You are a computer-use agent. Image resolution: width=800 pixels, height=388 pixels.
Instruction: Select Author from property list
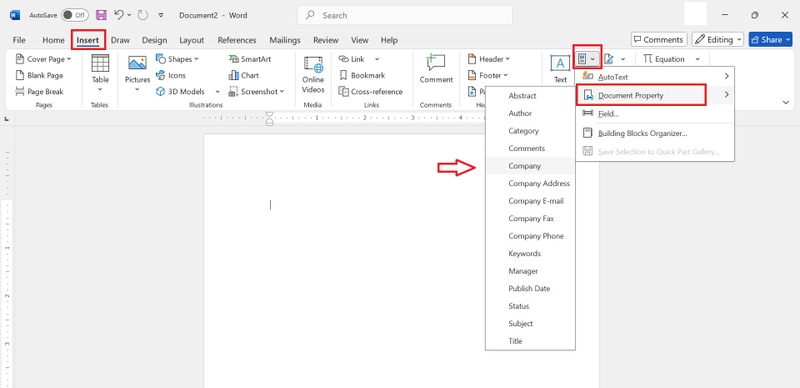(x=530, y=113)
